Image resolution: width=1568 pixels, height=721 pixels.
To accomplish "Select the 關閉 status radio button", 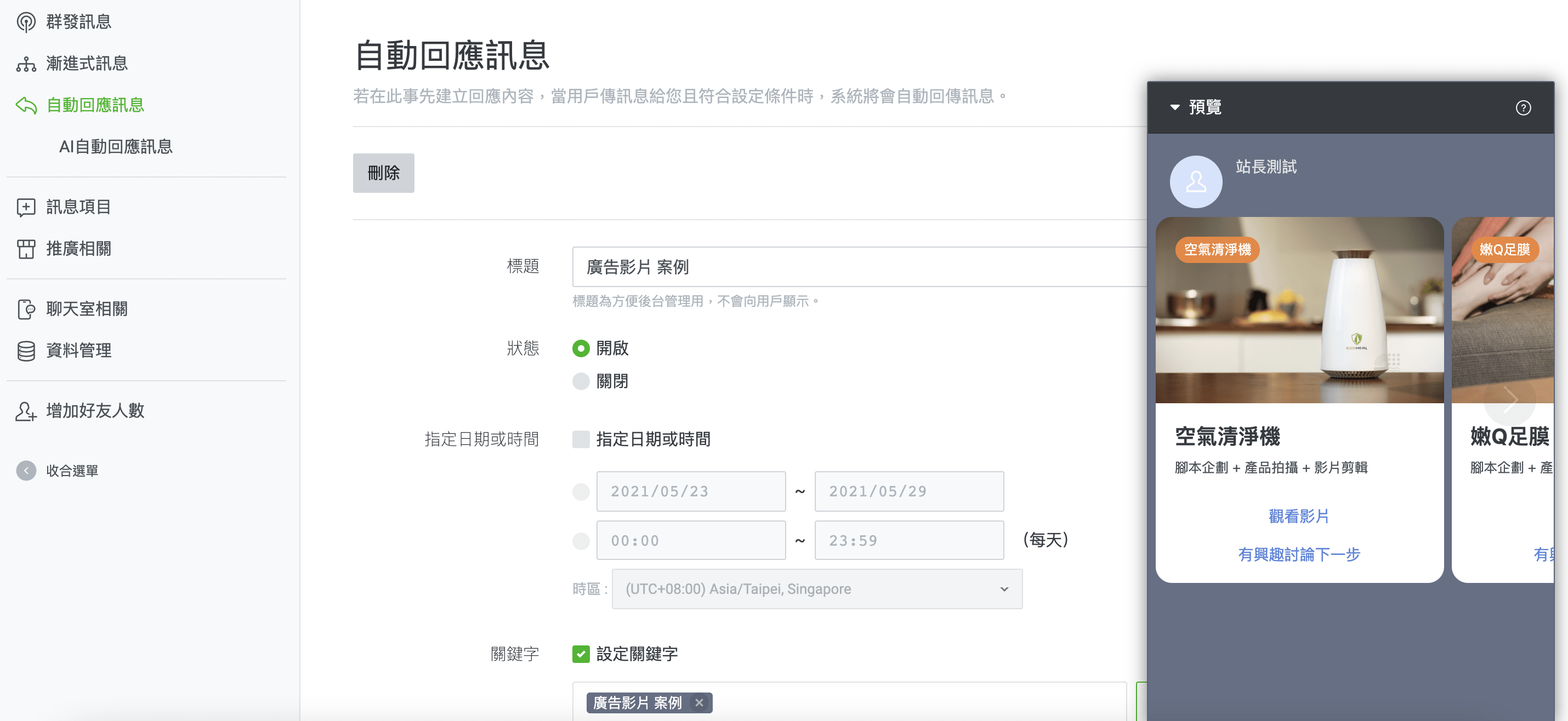I will (x=581, y=381).
